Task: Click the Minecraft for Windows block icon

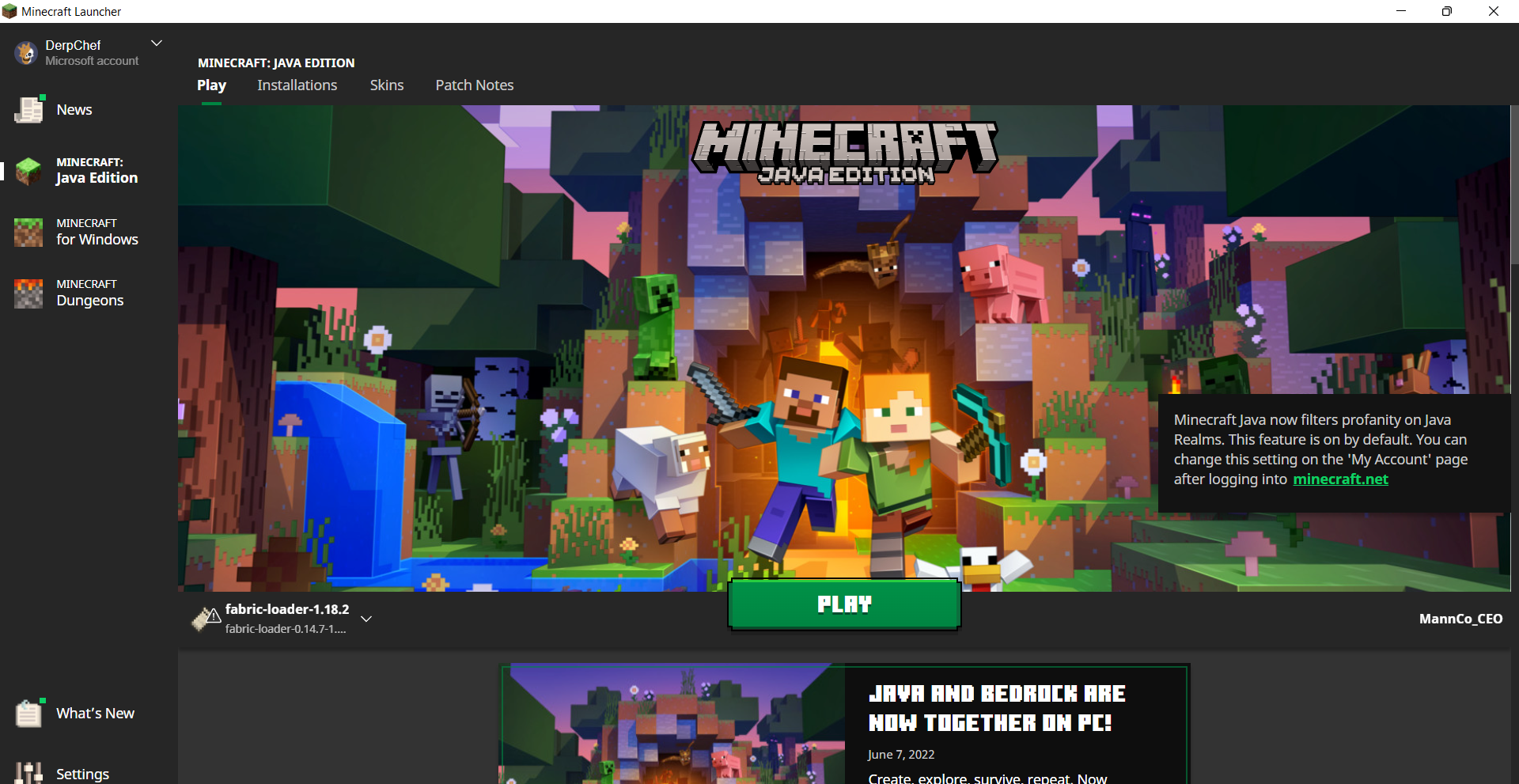Action: (x=29, y=232)
